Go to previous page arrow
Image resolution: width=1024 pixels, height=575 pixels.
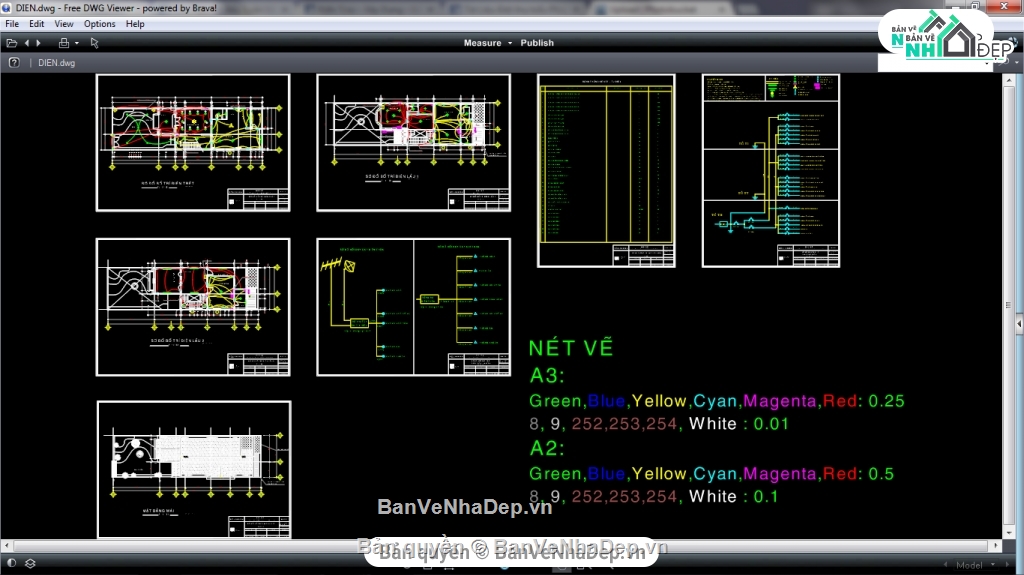(27, 43)
